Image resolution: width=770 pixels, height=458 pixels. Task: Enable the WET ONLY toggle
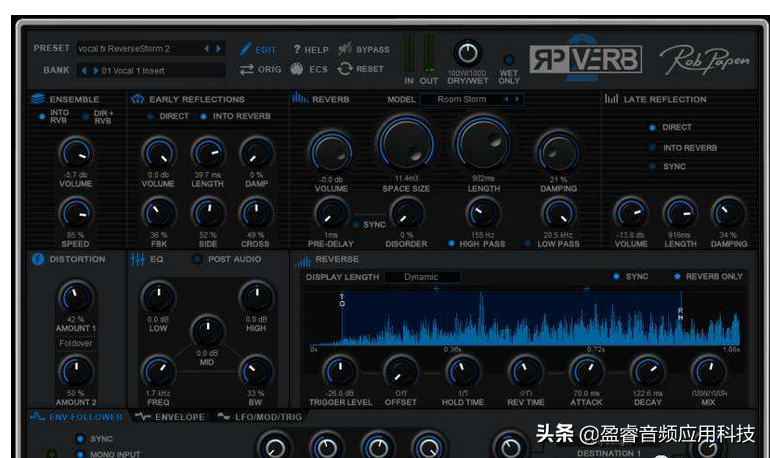tap(508, 60)
